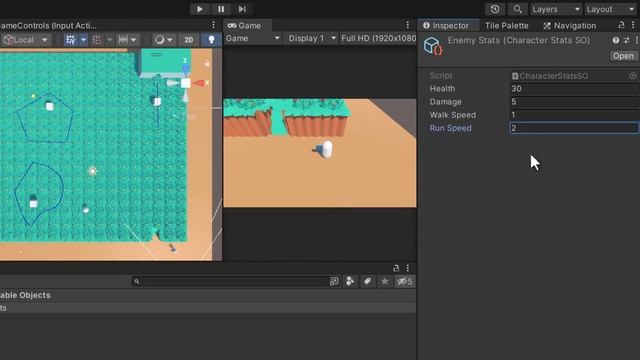Edit the Walk Speed value field
Viewport: 640px width, 360px height.
(x=574, y=115)
